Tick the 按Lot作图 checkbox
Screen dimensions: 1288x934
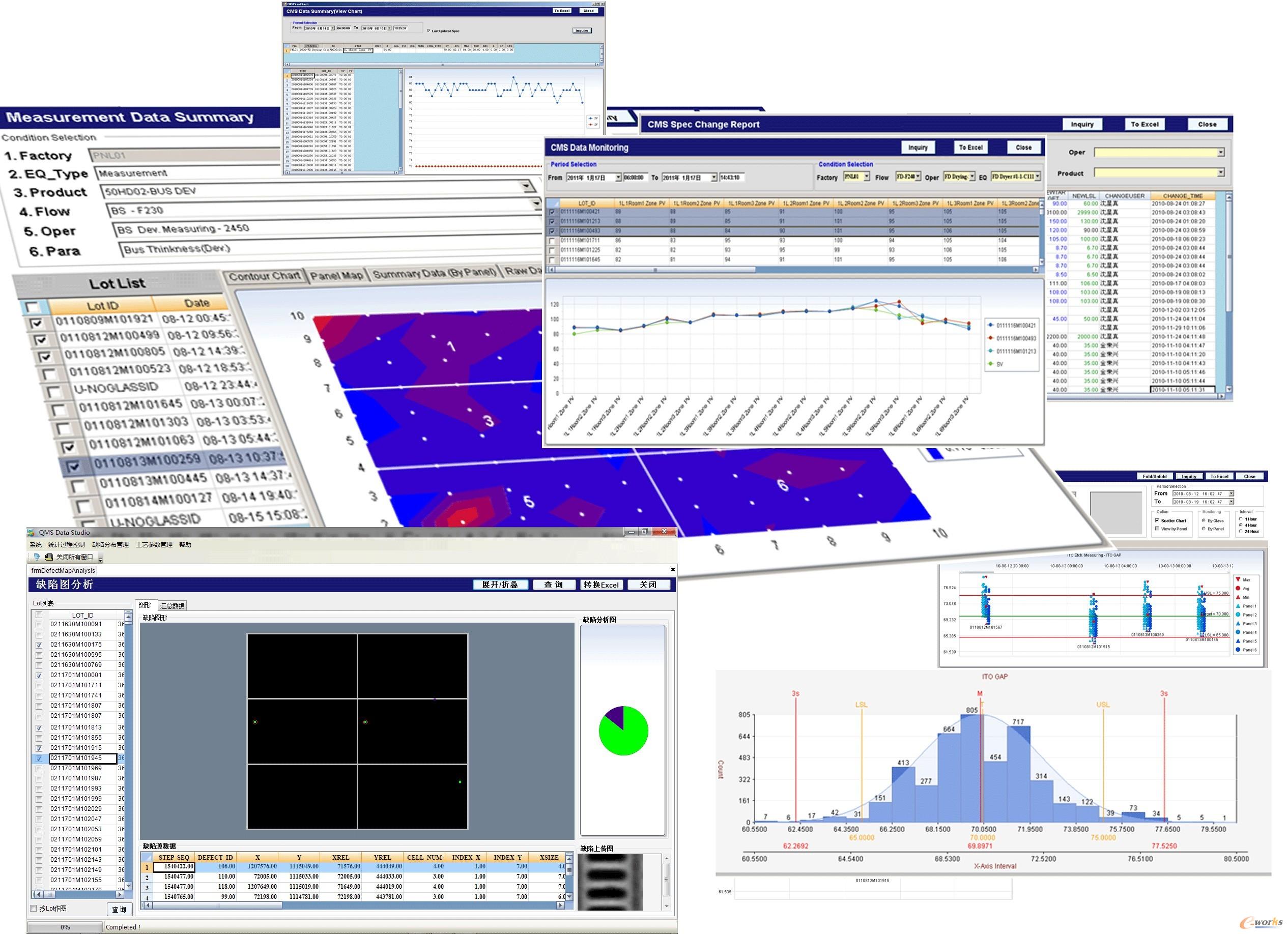click(x=34, y=909)
